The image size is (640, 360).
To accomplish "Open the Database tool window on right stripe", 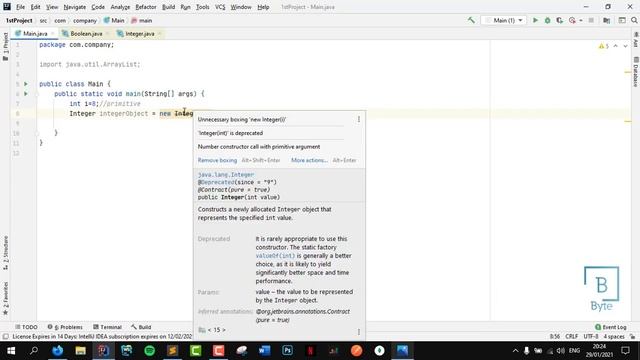I will pos(636,72).
